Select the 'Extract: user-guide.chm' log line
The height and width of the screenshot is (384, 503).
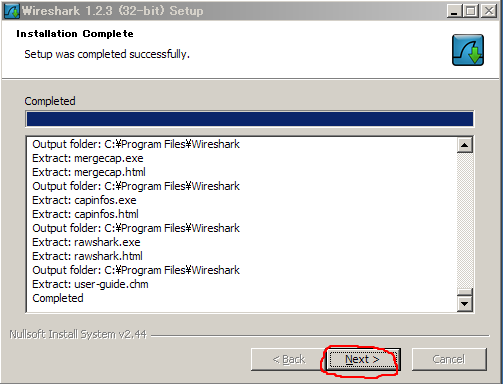pyautogui.click(x=90, y=284)
